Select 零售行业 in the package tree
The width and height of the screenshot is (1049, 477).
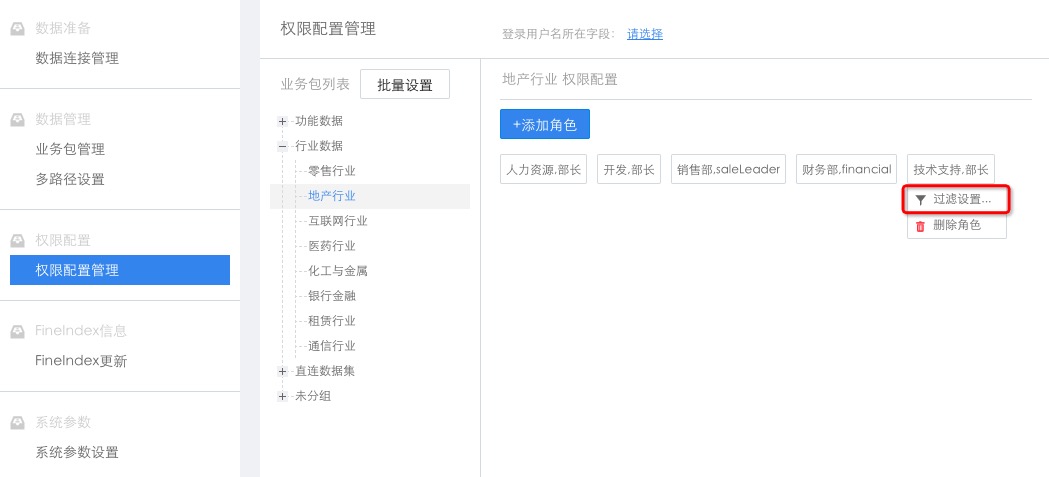[x=332, y=171]
